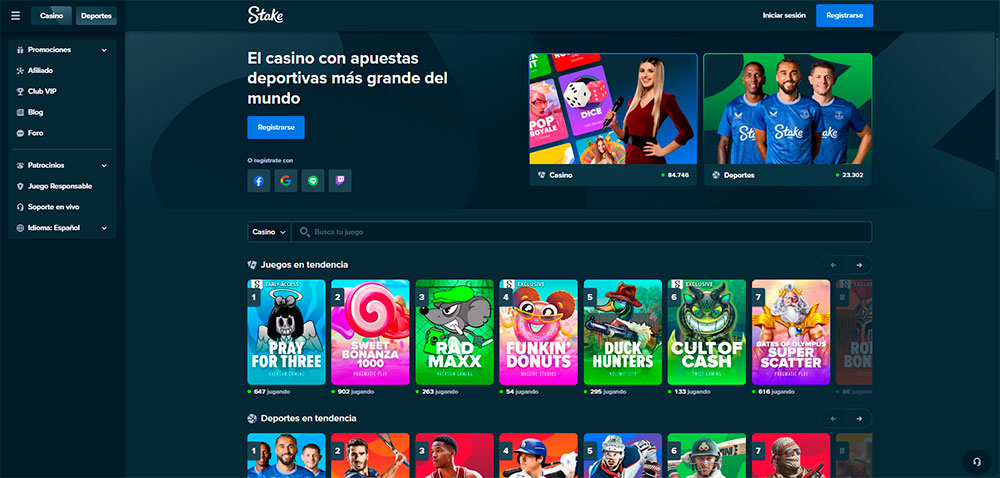
Task: Focus the Busca tu juego search field
Action: (x=582, y=232)
